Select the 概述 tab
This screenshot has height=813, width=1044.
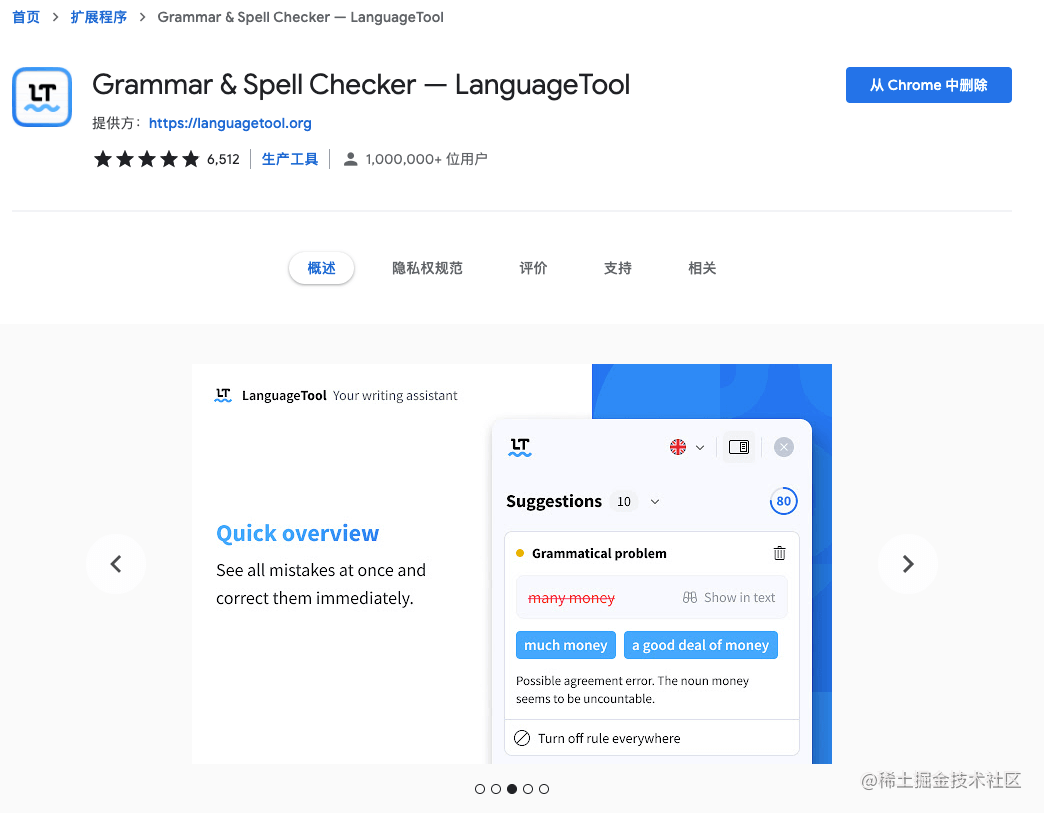(x=321, y=268)
